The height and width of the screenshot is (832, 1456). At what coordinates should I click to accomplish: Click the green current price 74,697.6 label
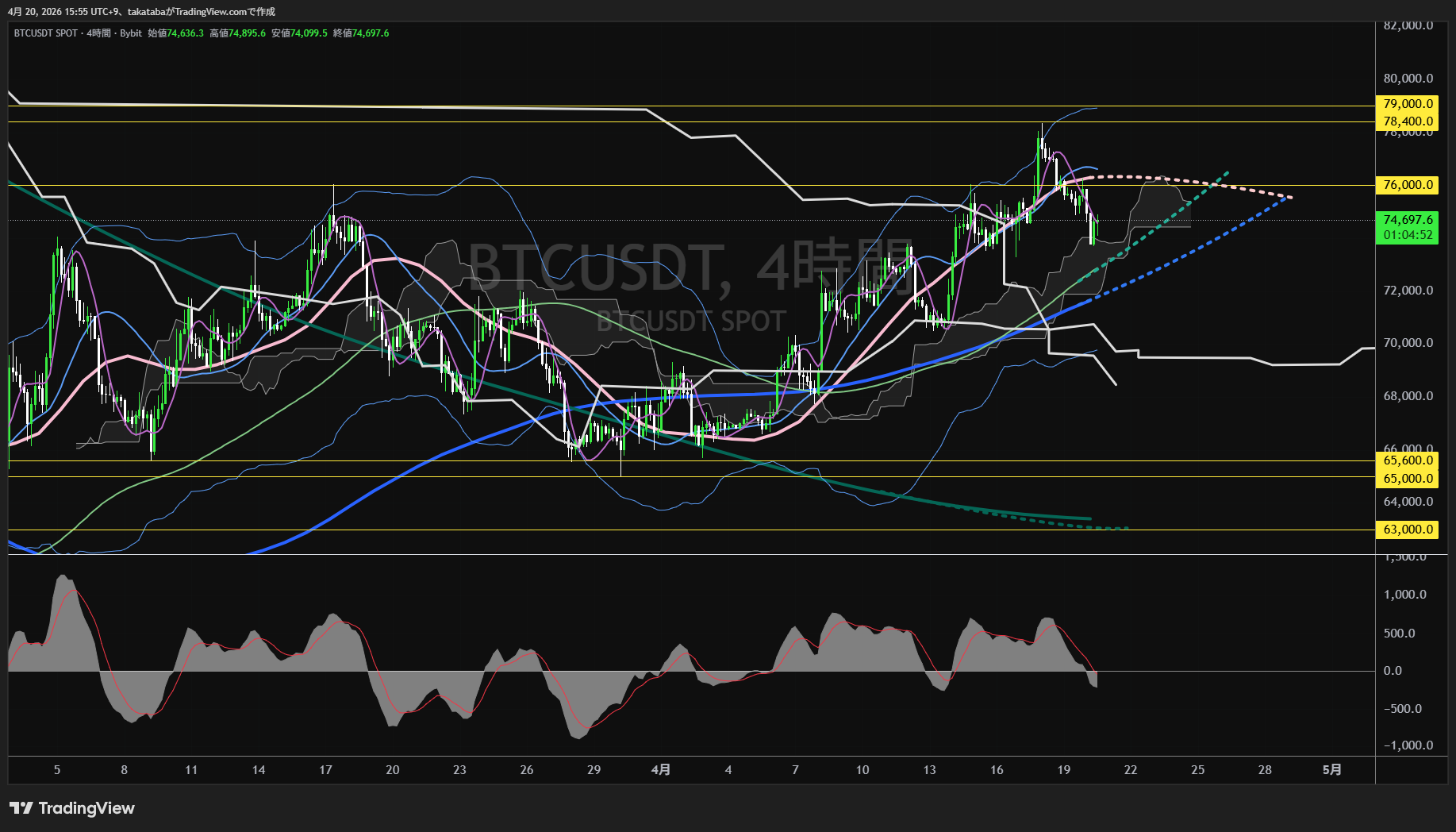pos(1408,220)
